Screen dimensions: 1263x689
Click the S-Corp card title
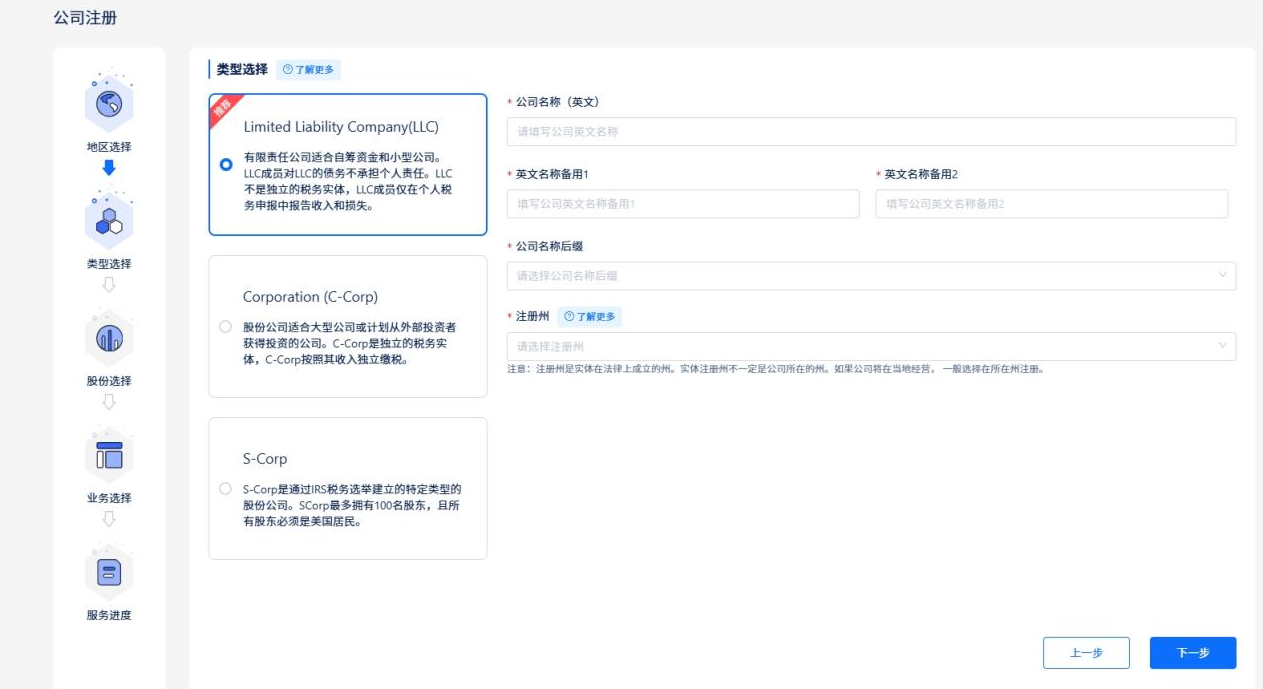point(265,459)
